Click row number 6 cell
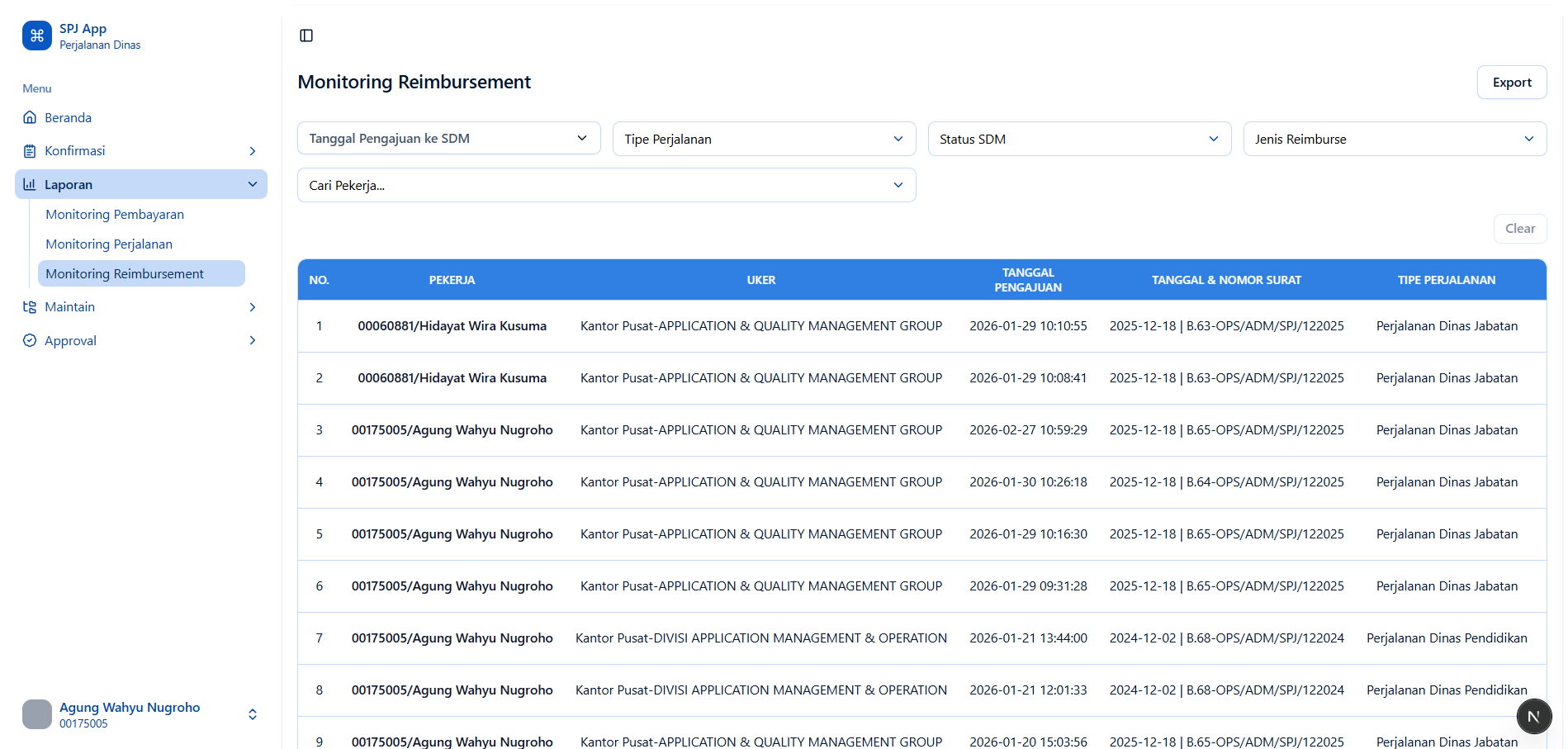Image resolution: width=1568 pixels, height=749 pixels. tap(320, 586)
